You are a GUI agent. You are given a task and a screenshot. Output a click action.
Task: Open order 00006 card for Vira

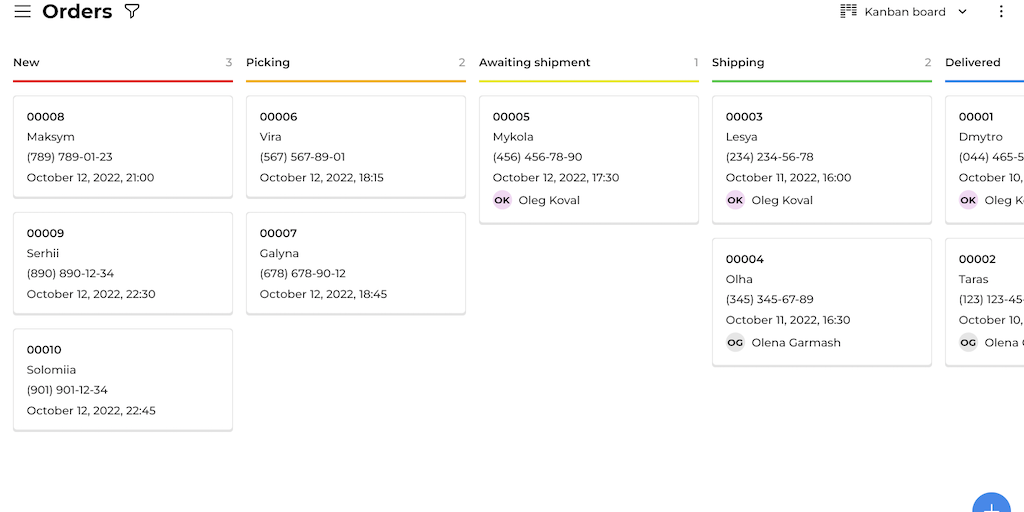[x=355, y=146]
